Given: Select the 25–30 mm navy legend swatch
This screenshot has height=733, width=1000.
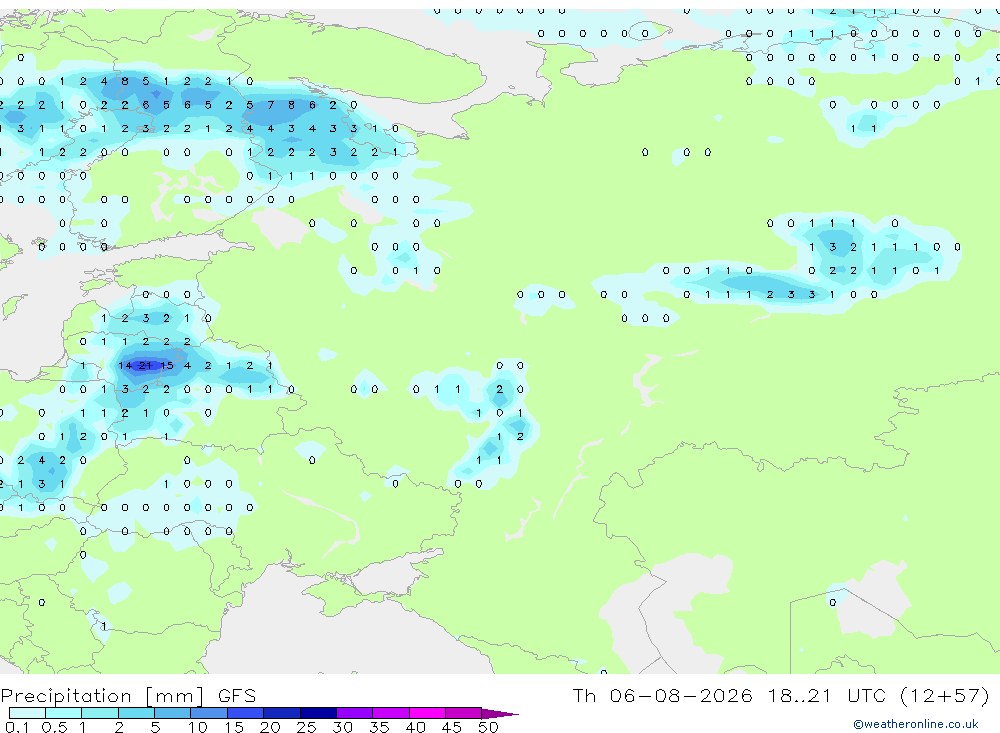Looking at the screenshot, I should click(318, 713).
